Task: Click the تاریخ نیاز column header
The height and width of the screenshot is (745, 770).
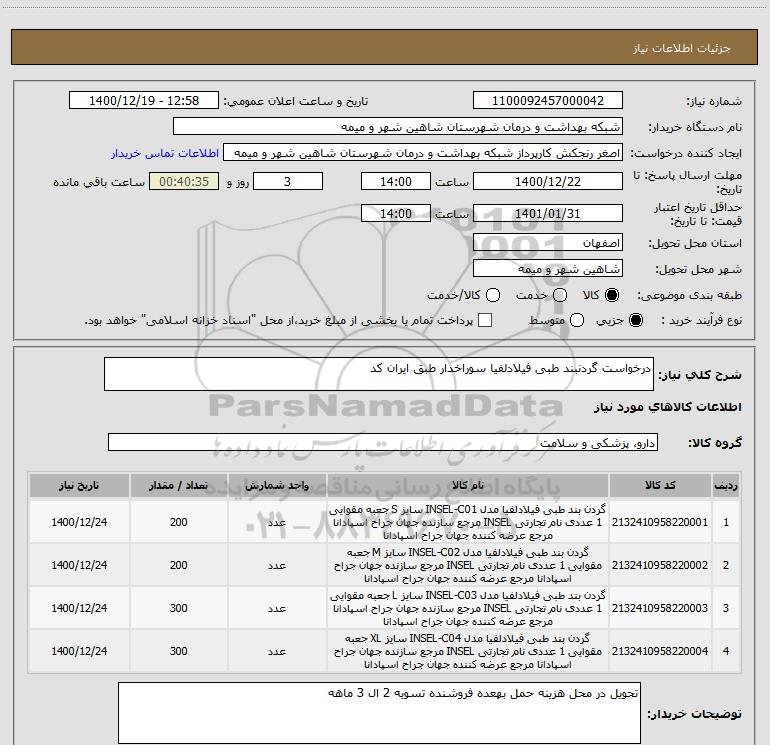Action: click(79, 486)
